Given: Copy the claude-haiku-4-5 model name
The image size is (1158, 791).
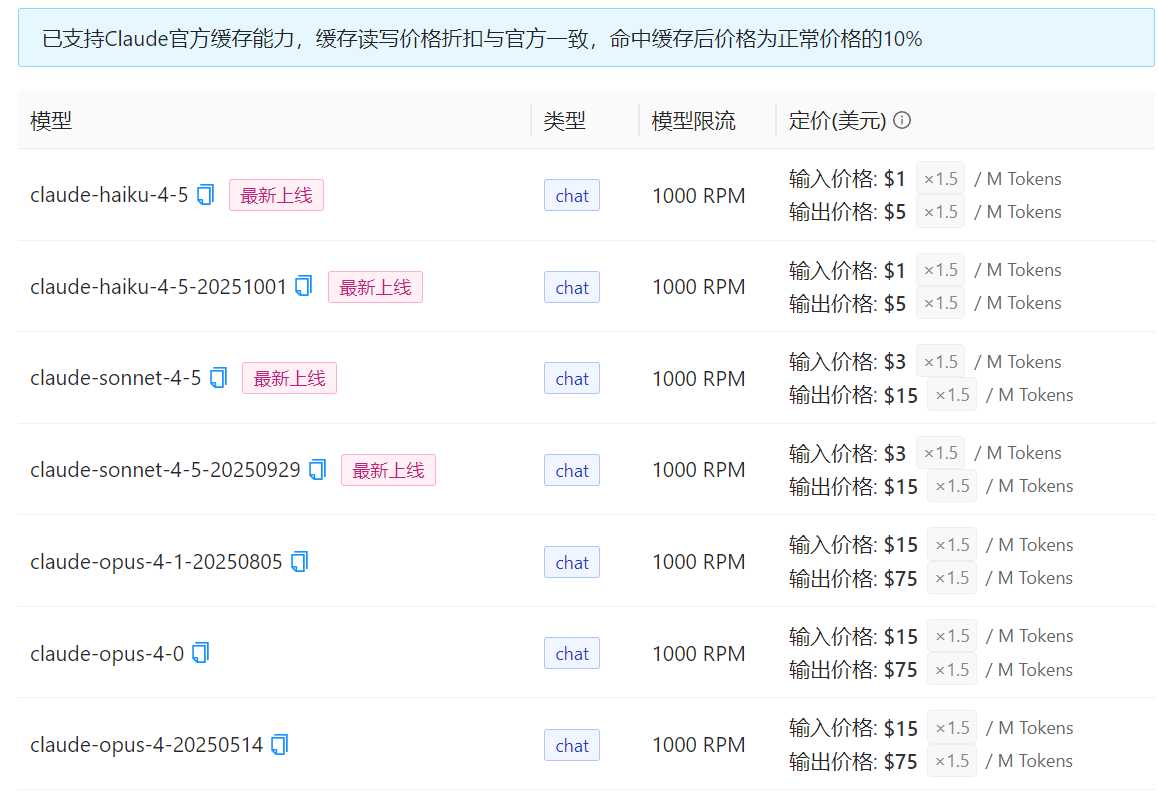Looking at the screenshot, I should point(205,195).
